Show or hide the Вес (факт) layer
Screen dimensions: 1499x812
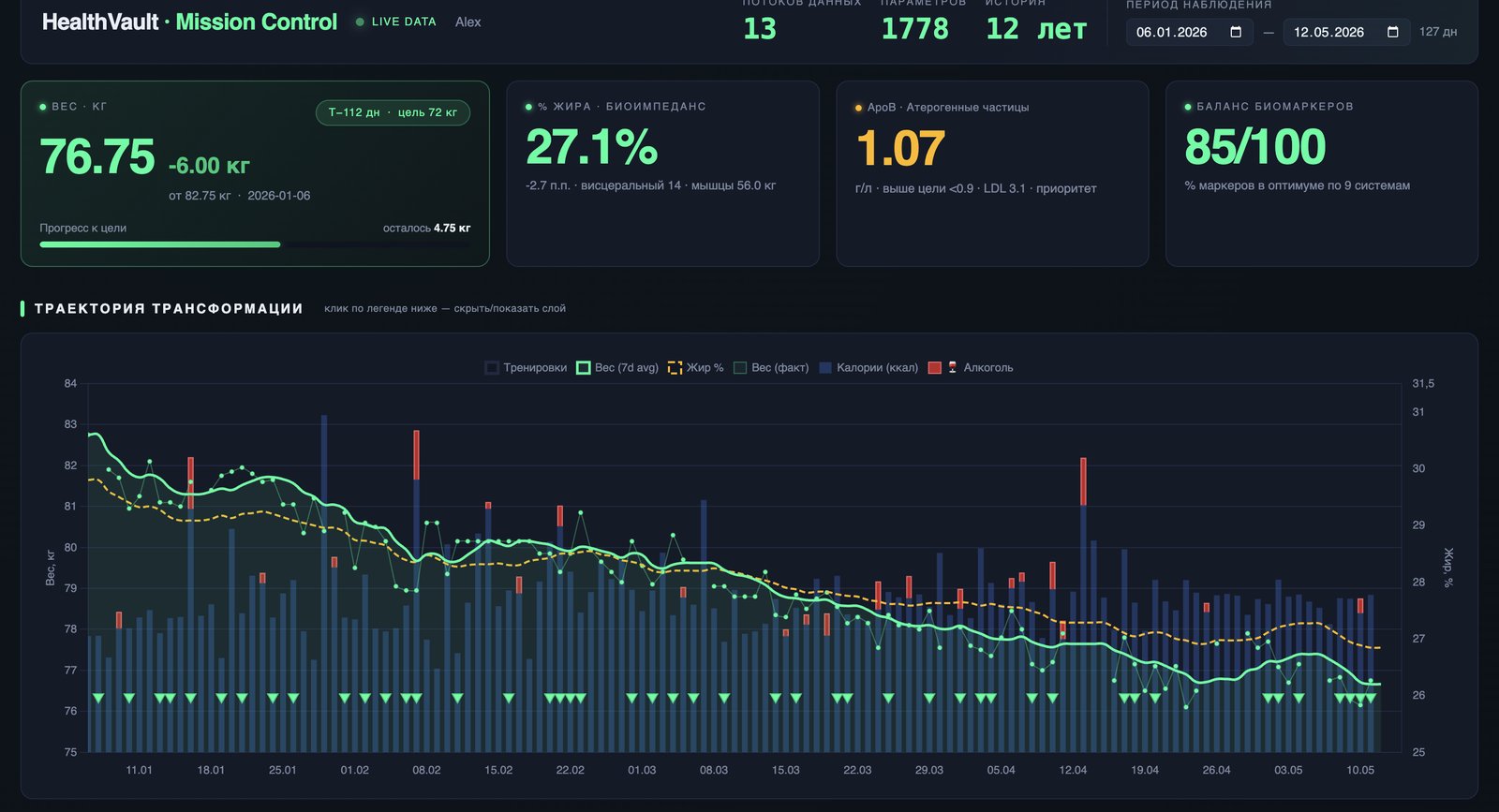771,367
